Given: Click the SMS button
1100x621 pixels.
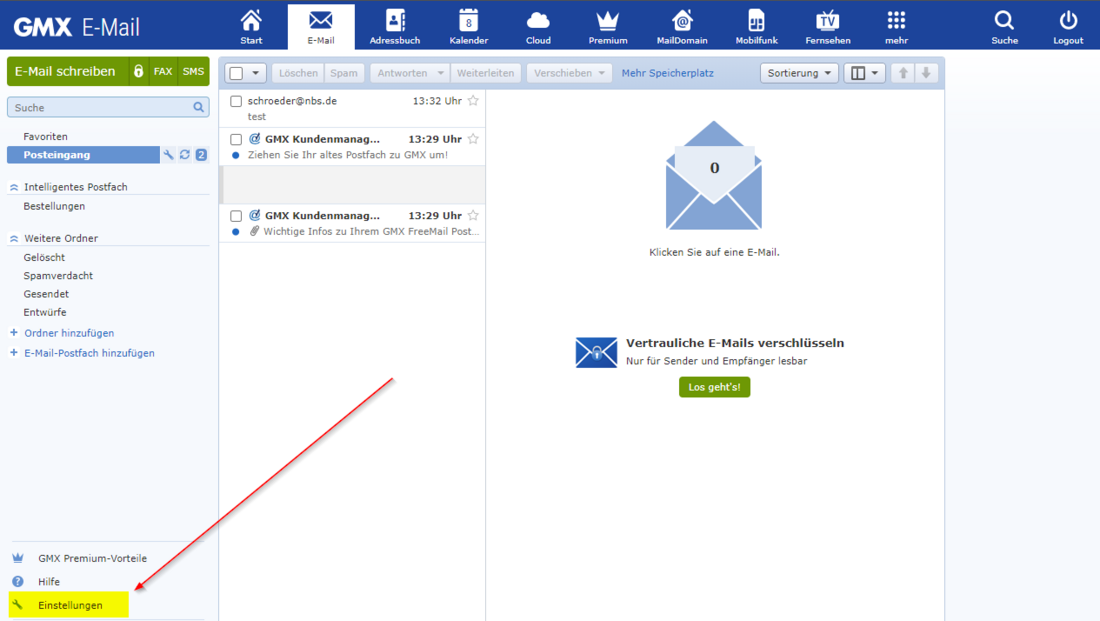Looking at the screenshot, I should point(194,72).
